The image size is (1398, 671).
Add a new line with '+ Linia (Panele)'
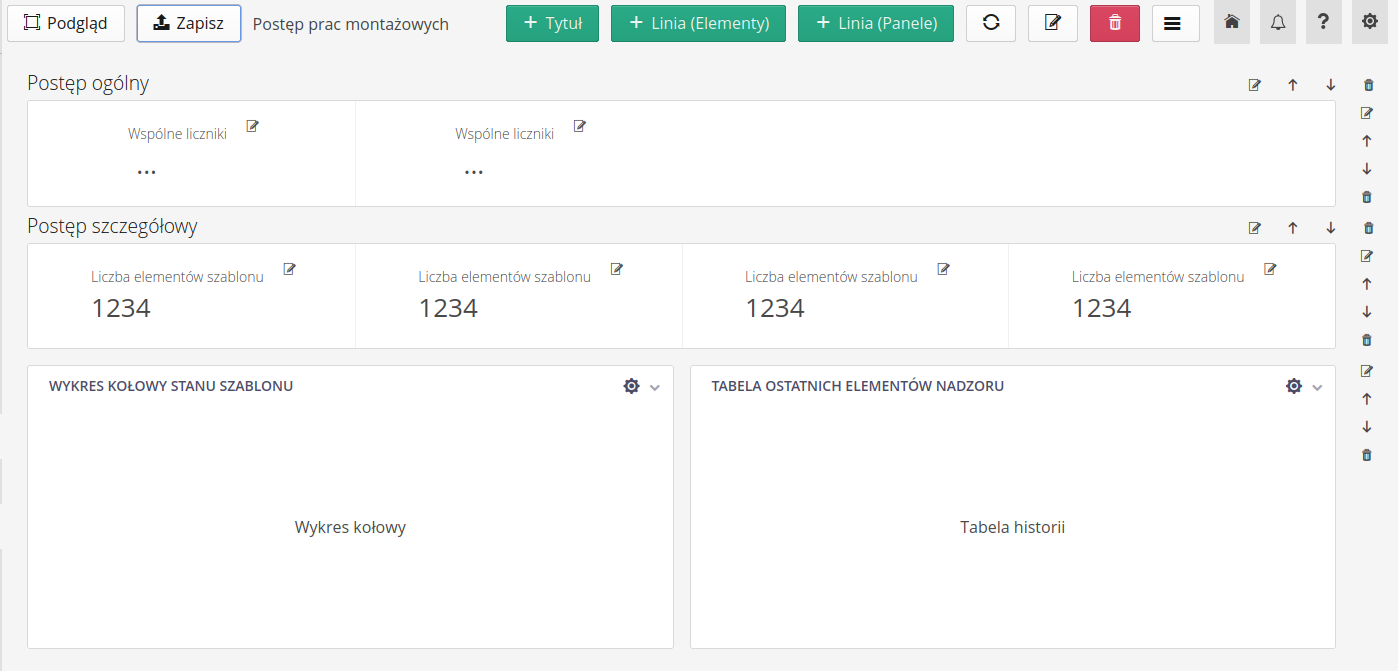coord(875,23)
